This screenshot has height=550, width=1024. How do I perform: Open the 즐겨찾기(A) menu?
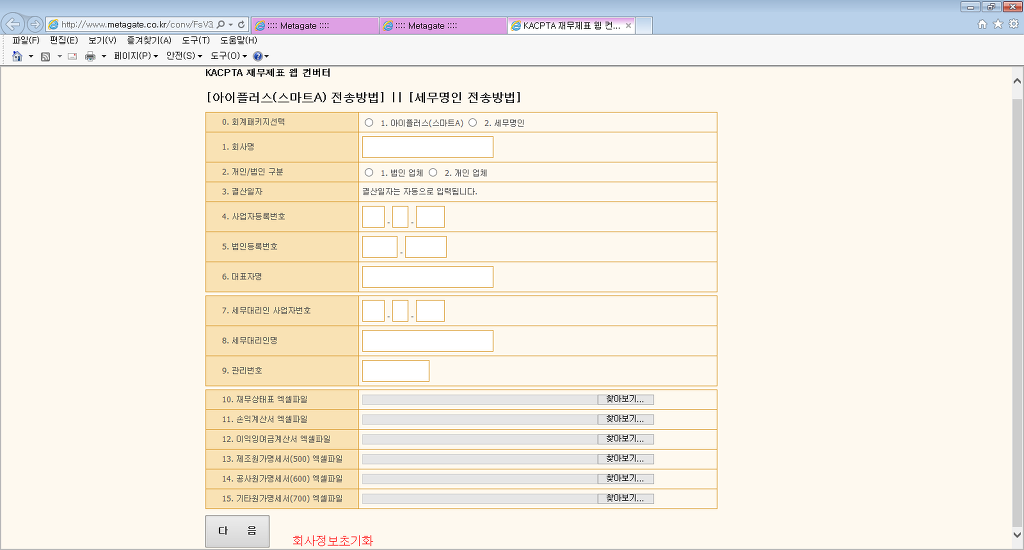[x=149, y=40]
